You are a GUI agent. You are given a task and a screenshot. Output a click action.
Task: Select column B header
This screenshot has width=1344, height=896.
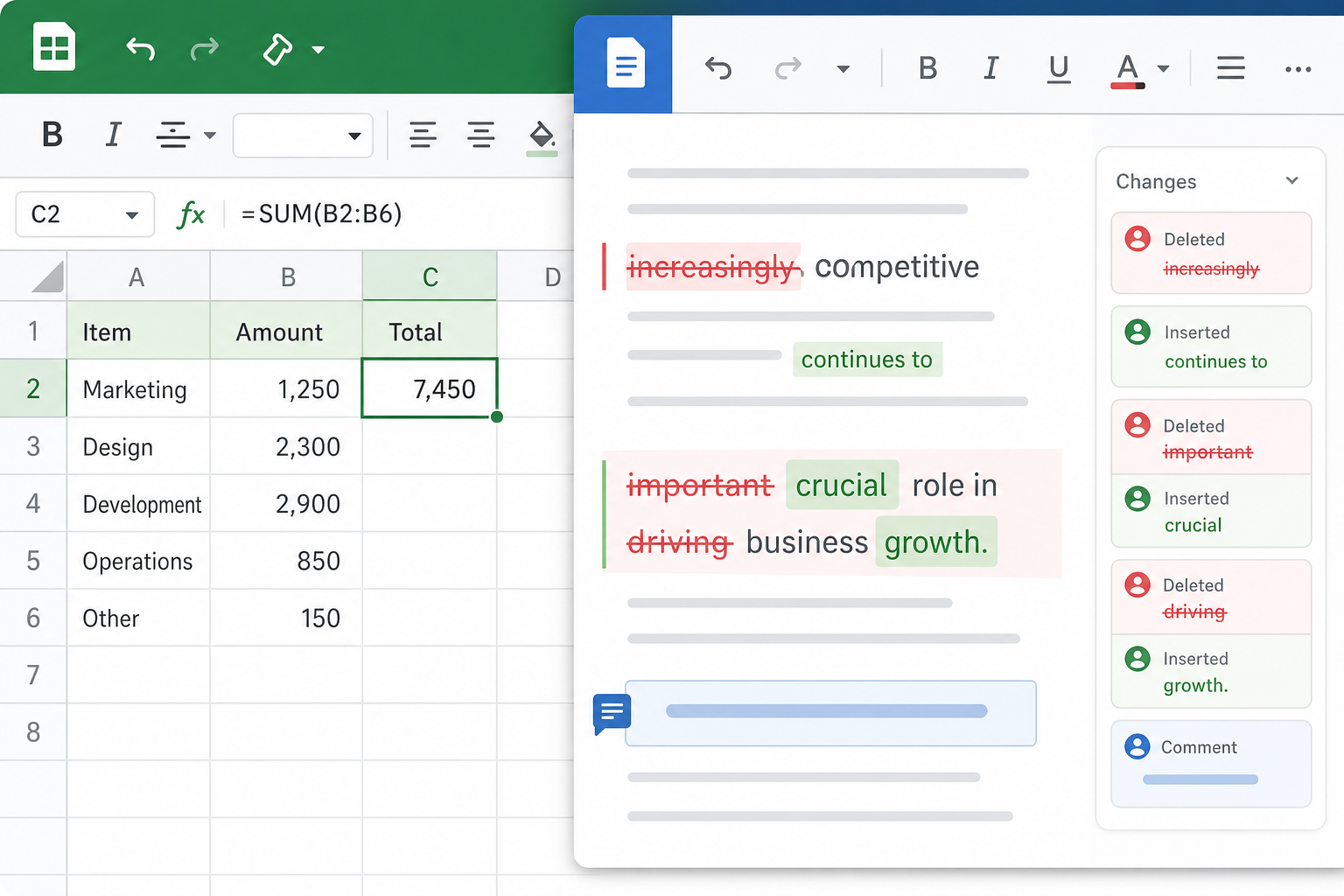pos(287,276)
